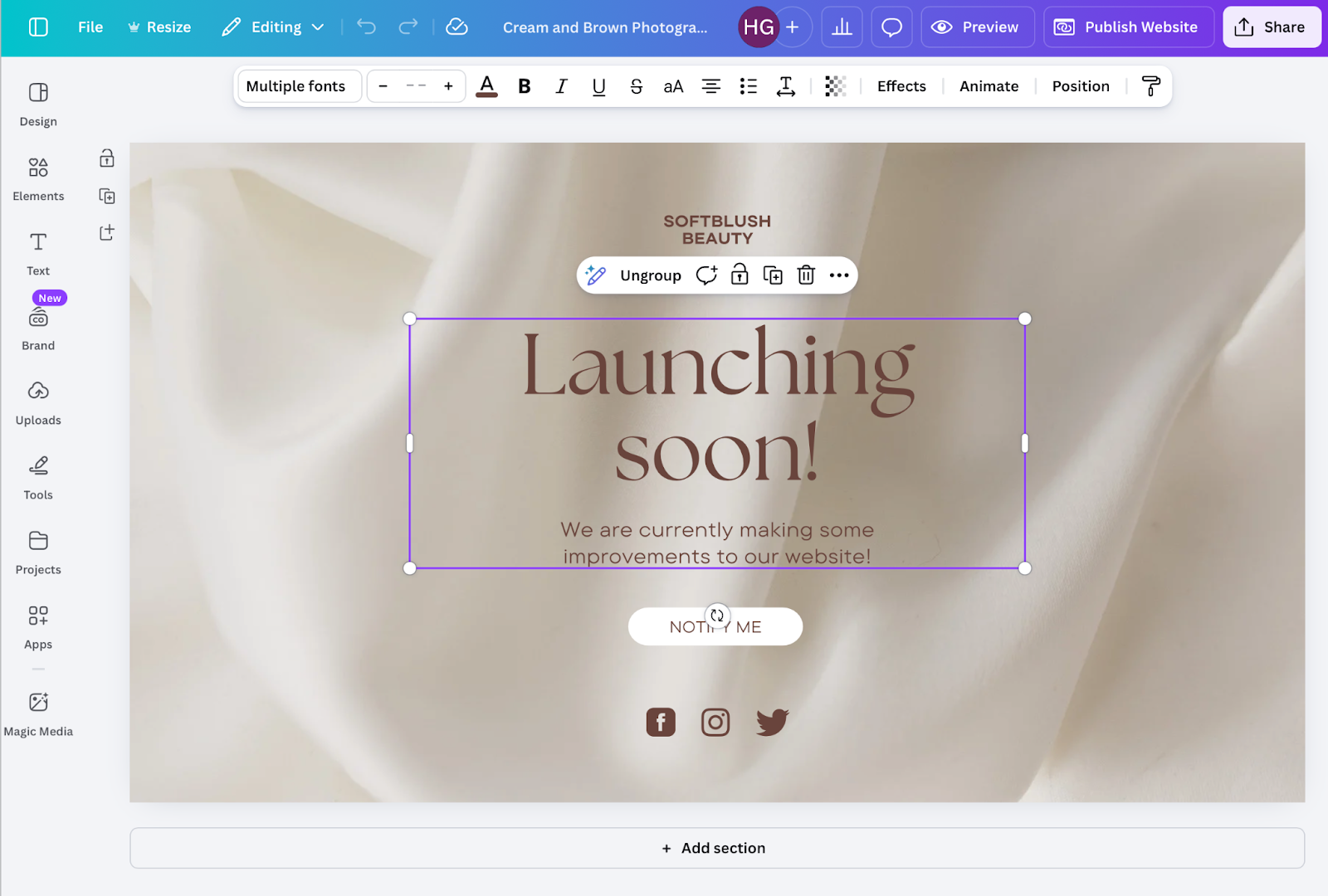The width and height of the screenshot is (1328, 896).
Task: Ungroup the selected elements
Action: [x=650, y=275]
